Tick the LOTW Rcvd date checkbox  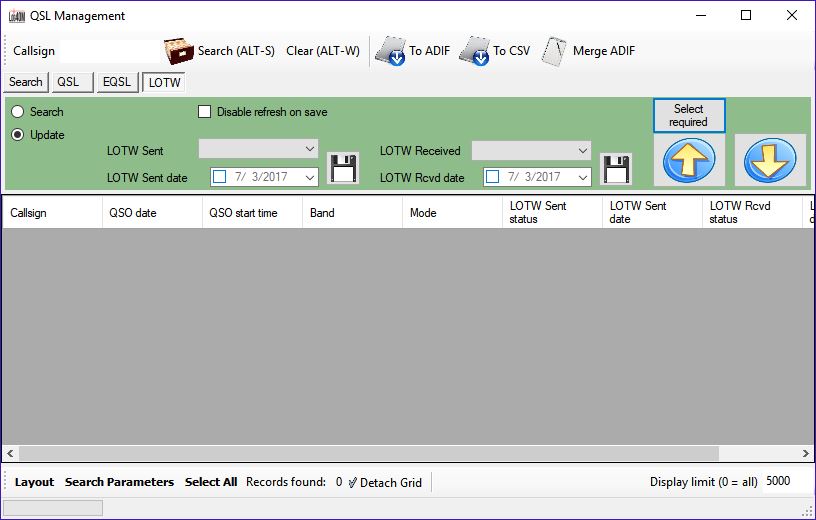pyautogui.click(x=492, y=177)
